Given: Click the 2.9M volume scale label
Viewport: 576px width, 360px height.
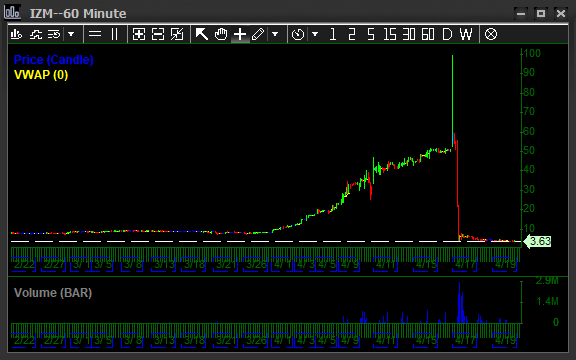Looking at the screenshot, I should (x=547, y=281).
